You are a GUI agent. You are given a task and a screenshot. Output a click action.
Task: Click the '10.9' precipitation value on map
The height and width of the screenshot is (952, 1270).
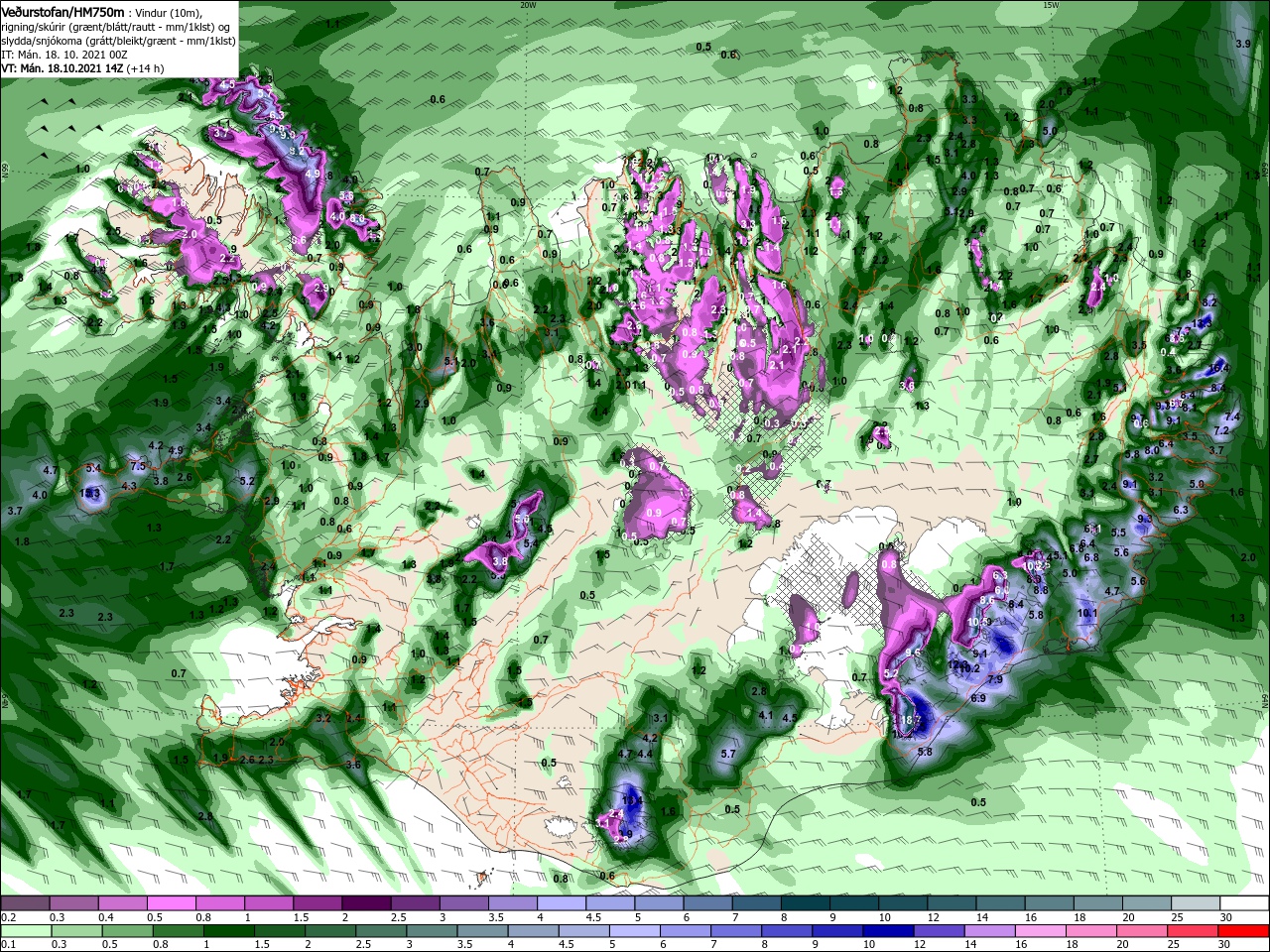click(x=979, y=622)
